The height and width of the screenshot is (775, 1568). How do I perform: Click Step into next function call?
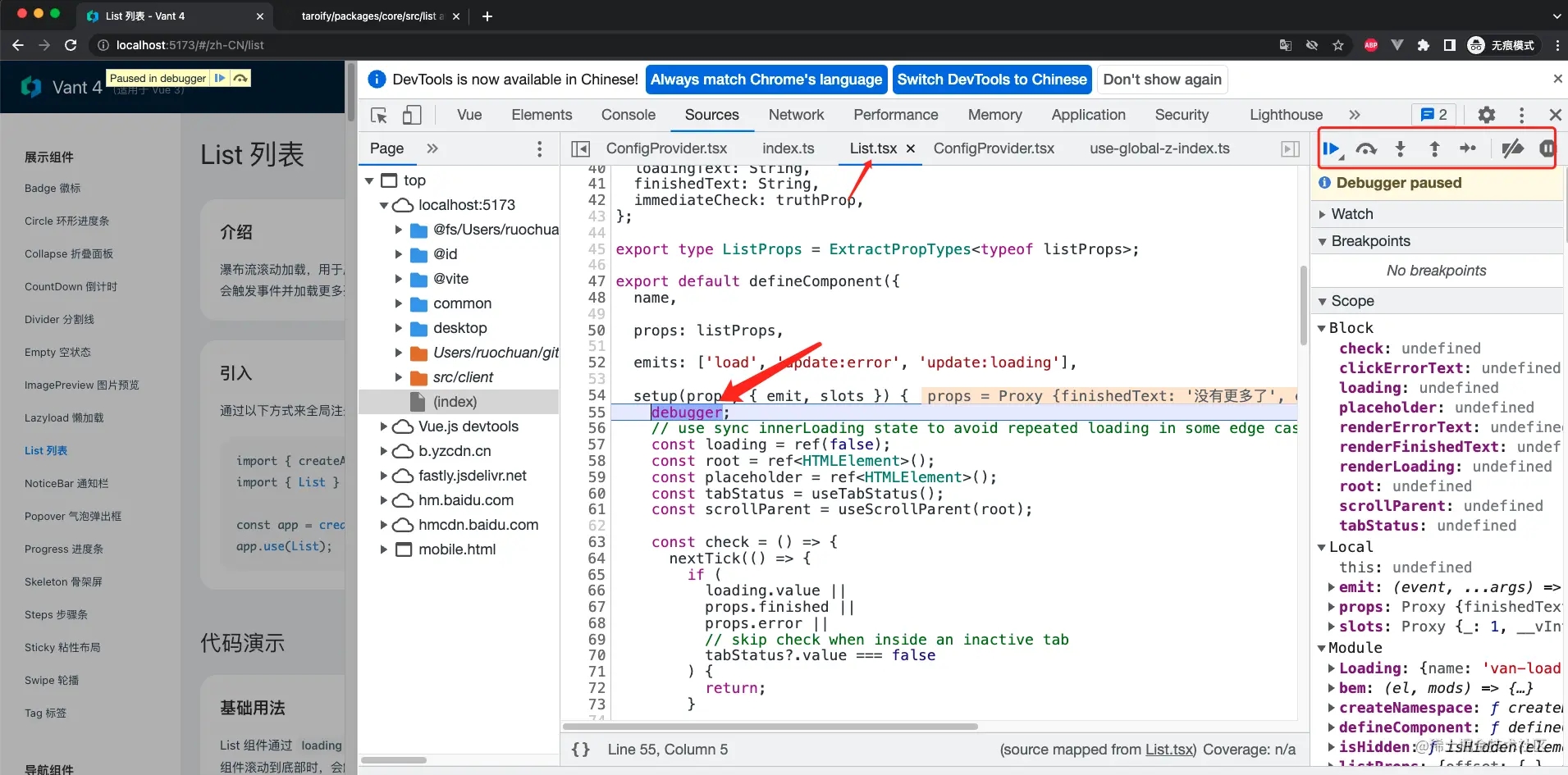[x=1400, y=148]
